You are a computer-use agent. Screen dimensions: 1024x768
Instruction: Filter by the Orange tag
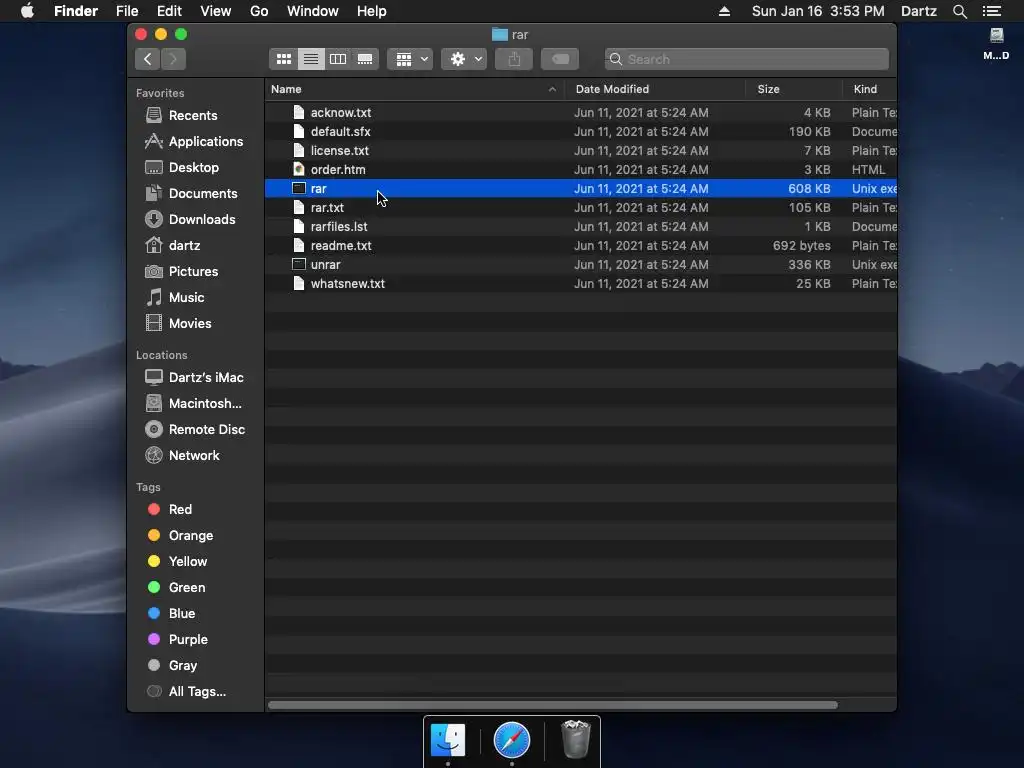[x=191, y=536]
